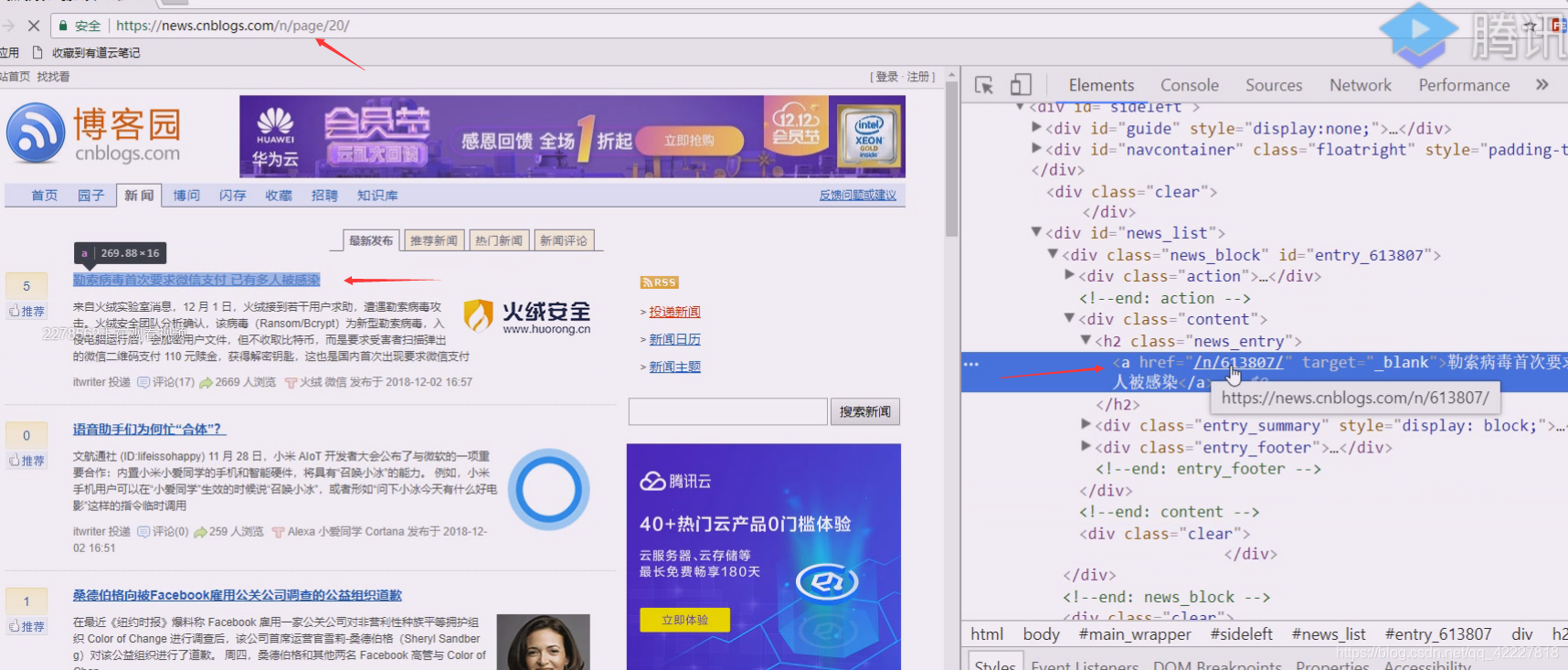Click the secure lock icon in address bar
This screenshot has height=670, width=1568.
[63, 26]
